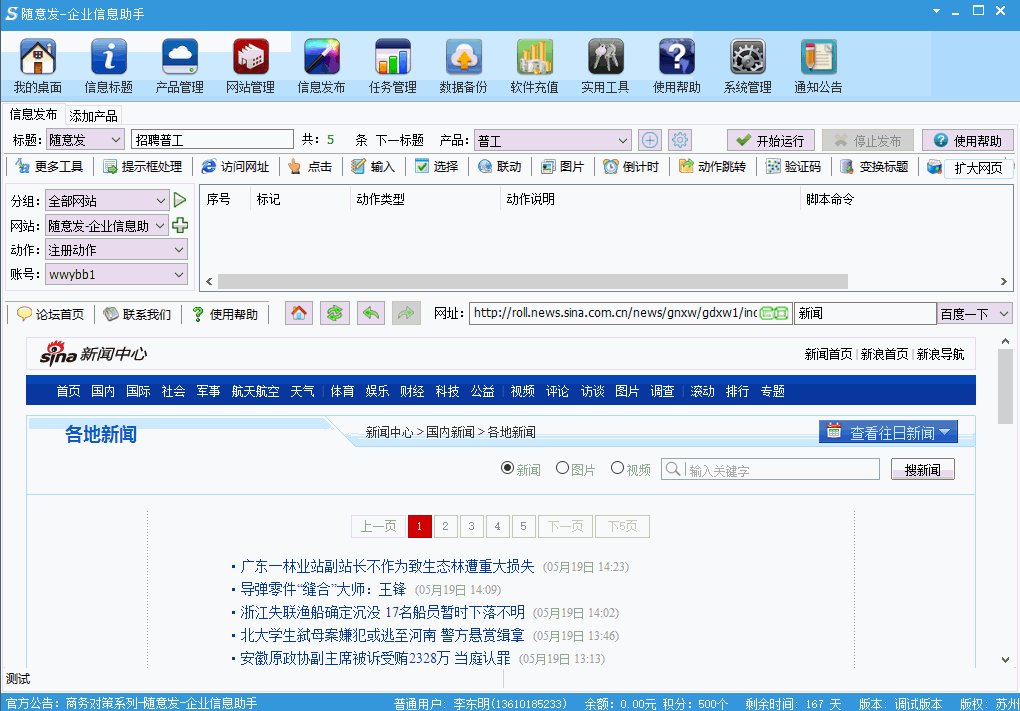The width and height of the screenshot is (1020, 711).
Task: Select the 图片 radio button in search
Action: (x=563, y=468)
